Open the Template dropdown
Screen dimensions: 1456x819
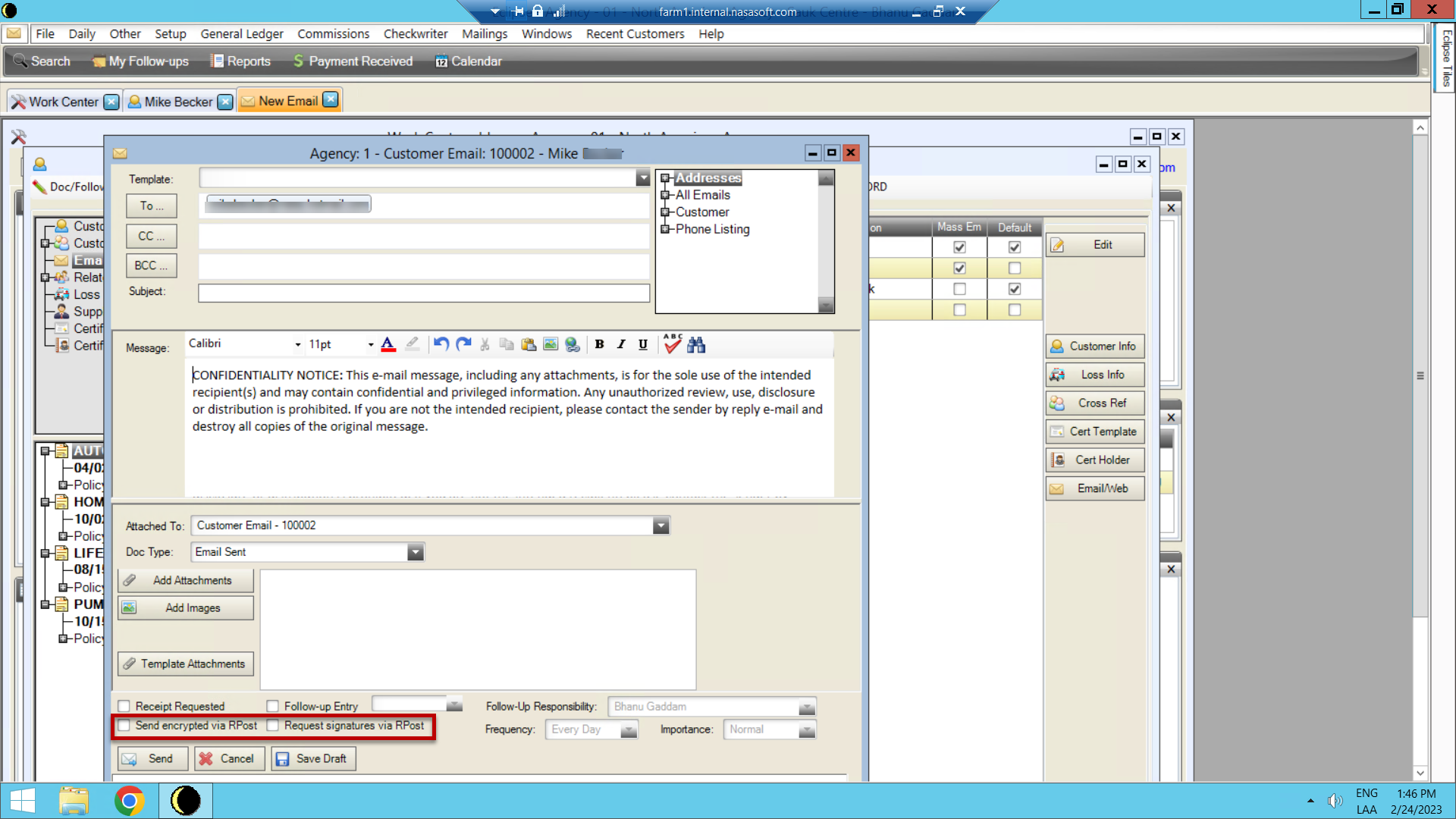(x=642, y=178)
